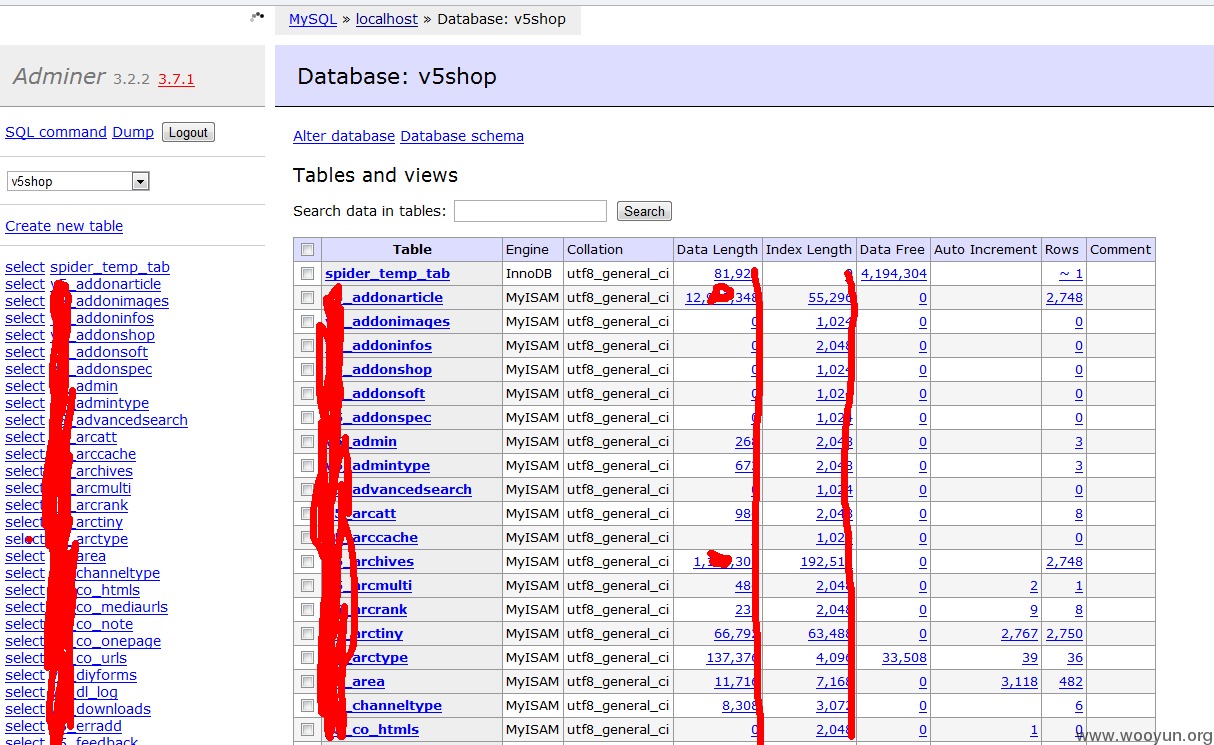The image size is (1214, 745).
Task: Click select next to spider_temp_tab in the sidebar
Action: [25, 267]
